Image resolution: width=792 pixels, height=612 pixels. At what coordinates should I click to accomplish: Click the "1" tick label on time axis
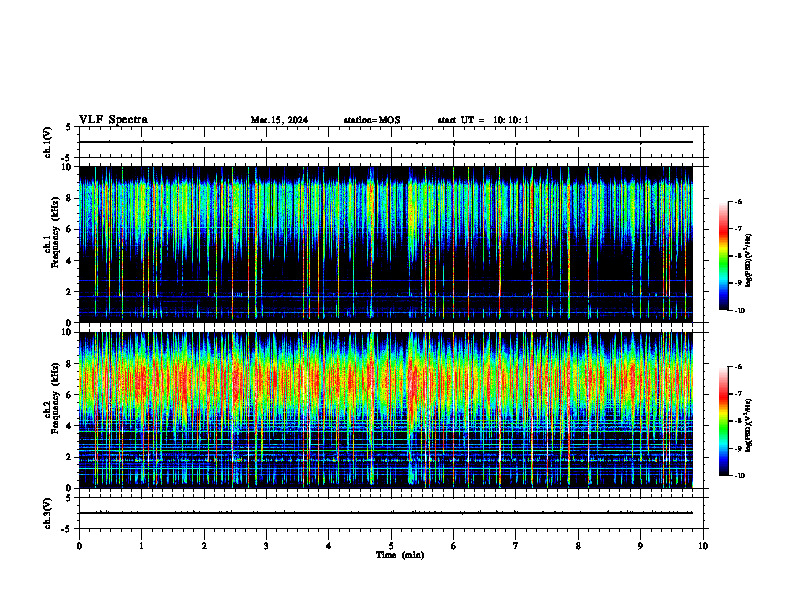[x=141, y=546]
